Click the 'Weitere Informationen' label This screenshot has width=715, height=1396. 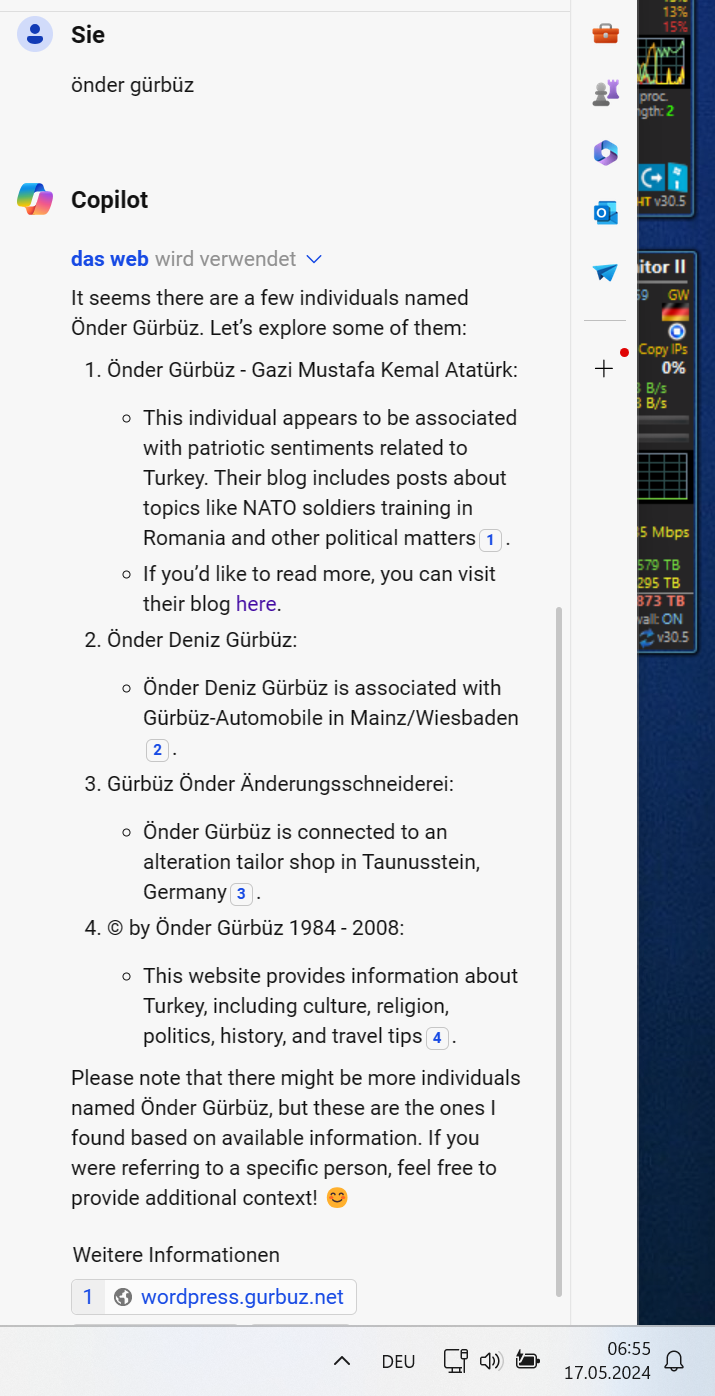coord(176,1255)
